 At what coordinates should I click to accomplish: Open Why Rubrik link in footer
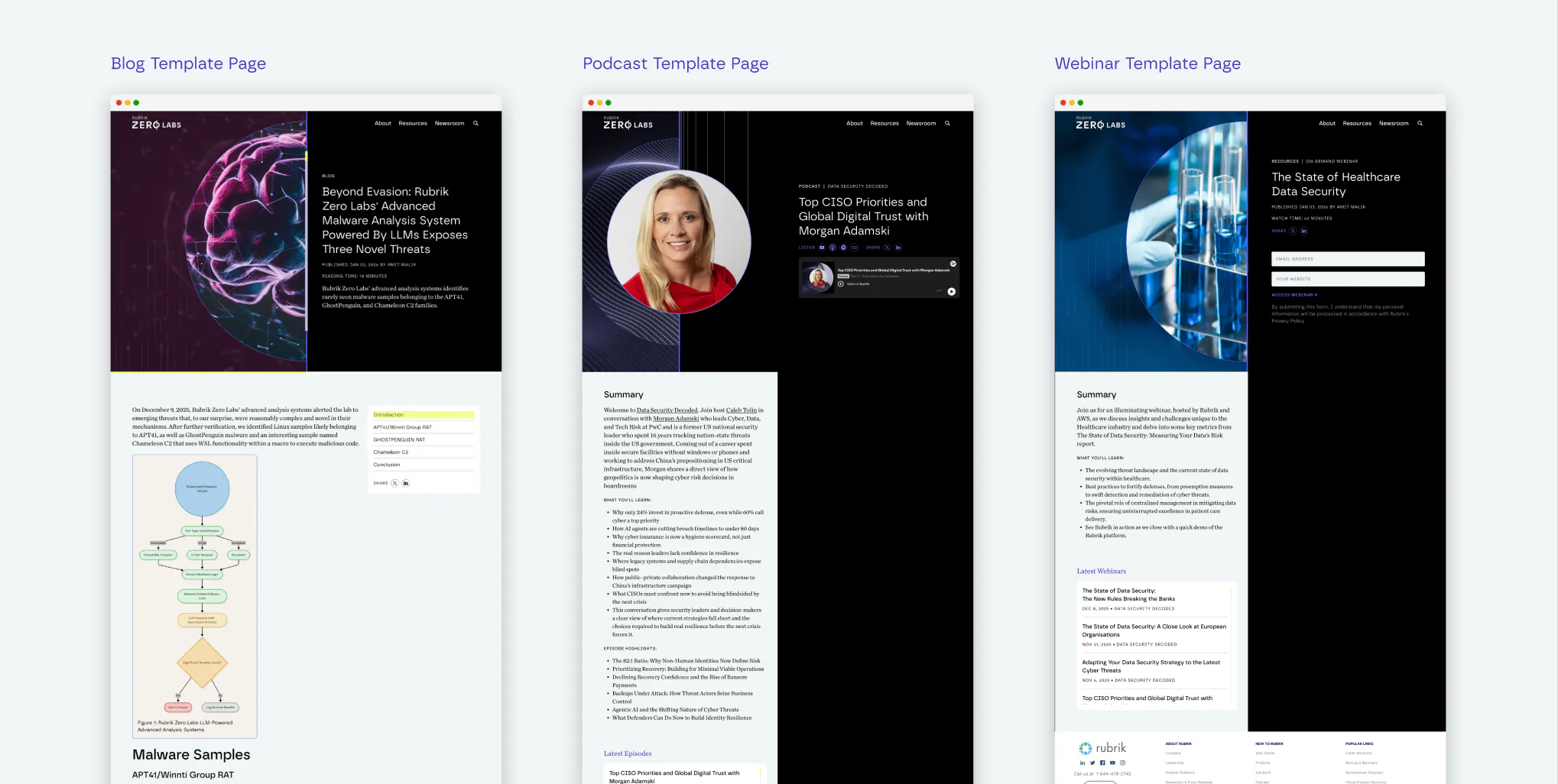tap(1264, 753)
